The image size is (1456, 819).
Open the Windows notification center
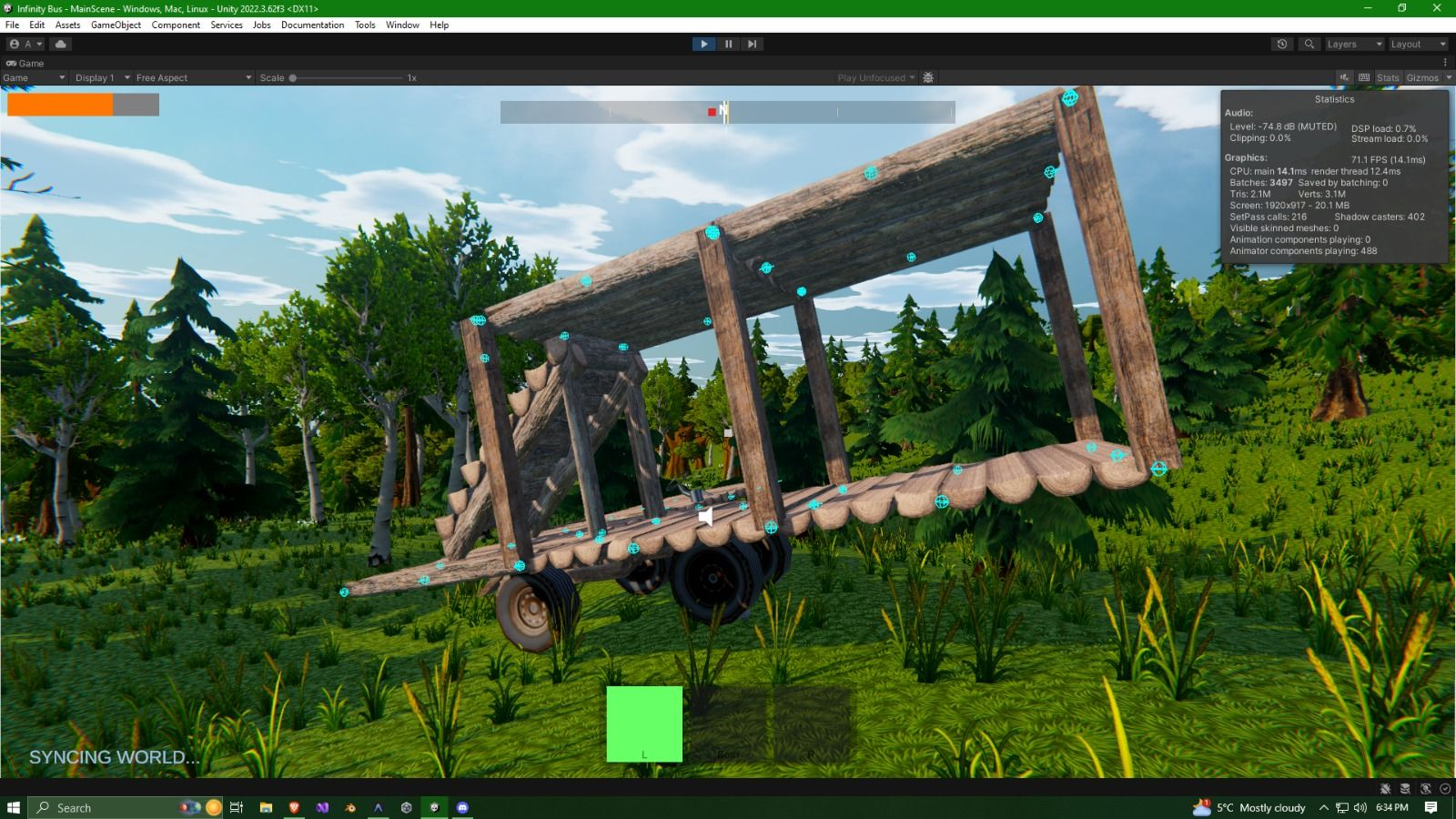click(x=1431, y=807)
